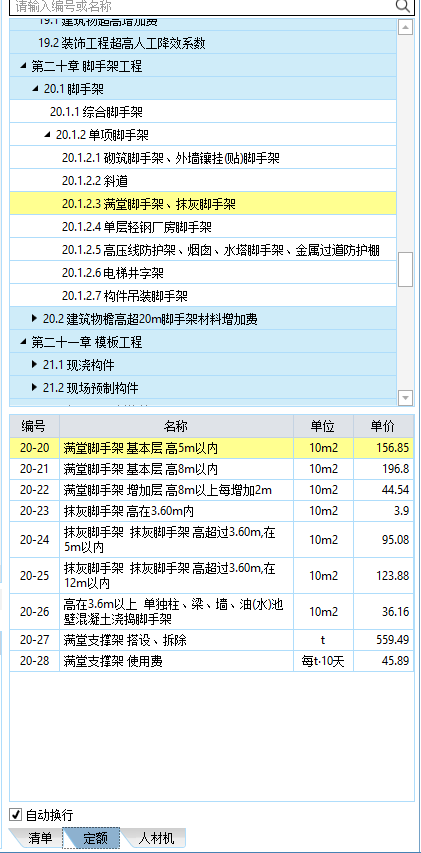Viewport: 421px width, 853px height.
Task: Select 20.1.2.2 斜道 tree item
Action: point(203,181)
